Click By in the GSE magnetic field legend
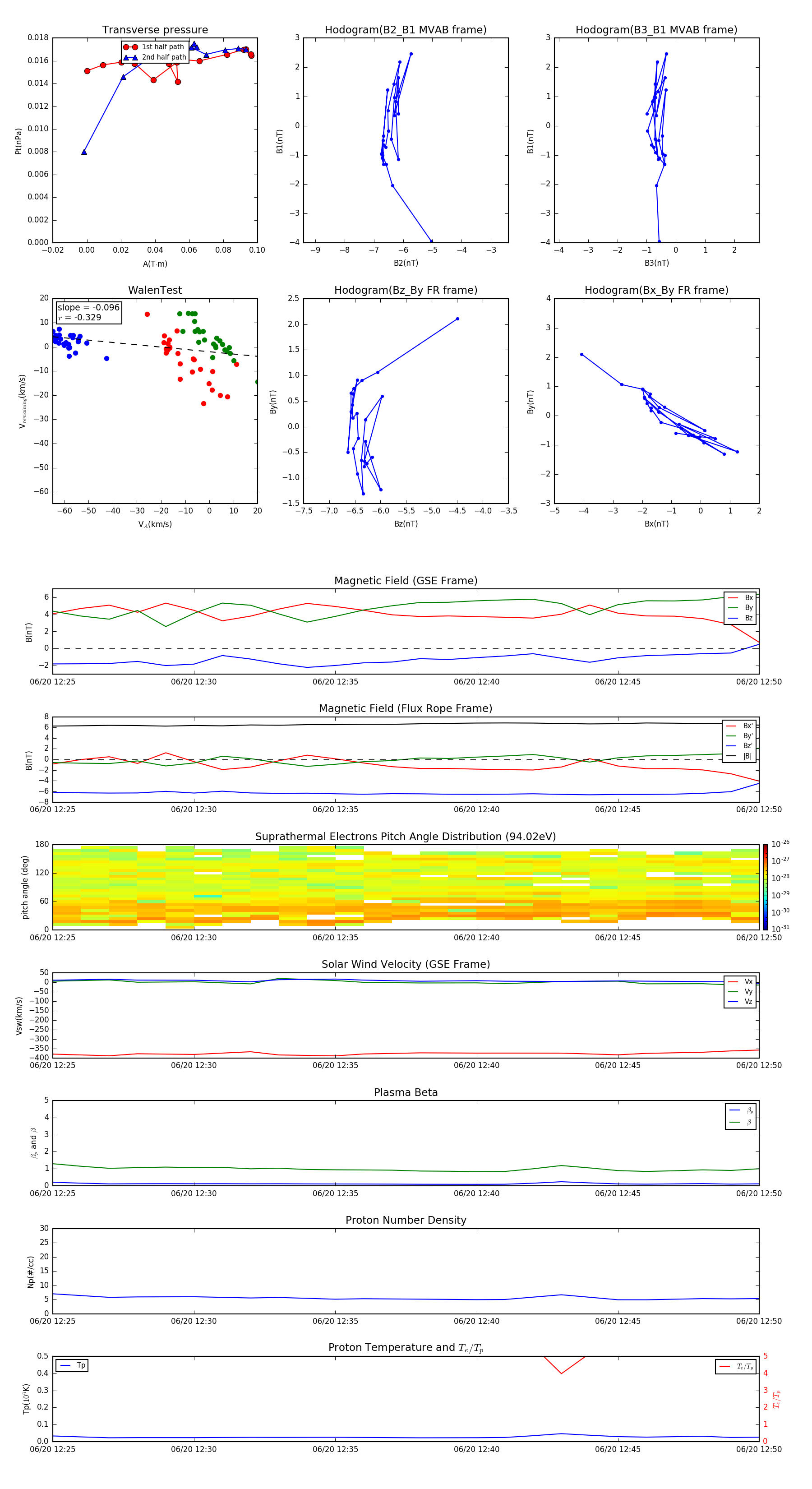Image resolution: width=812 pixels, height=1489 pixels. 741,607
